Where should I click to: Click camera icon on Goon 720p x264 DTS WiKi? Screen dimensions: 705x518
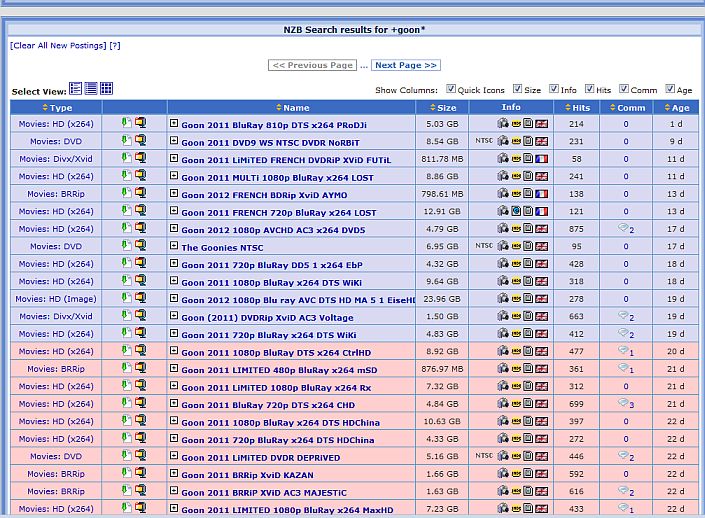(503, 334)
